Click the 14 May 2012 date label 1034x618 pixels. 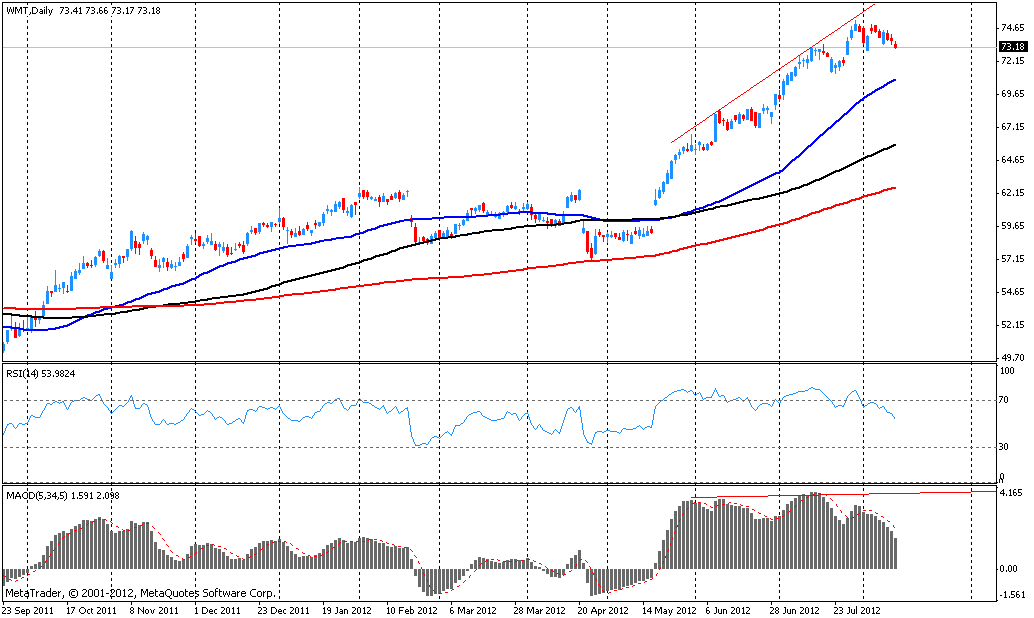pos(669,610)
